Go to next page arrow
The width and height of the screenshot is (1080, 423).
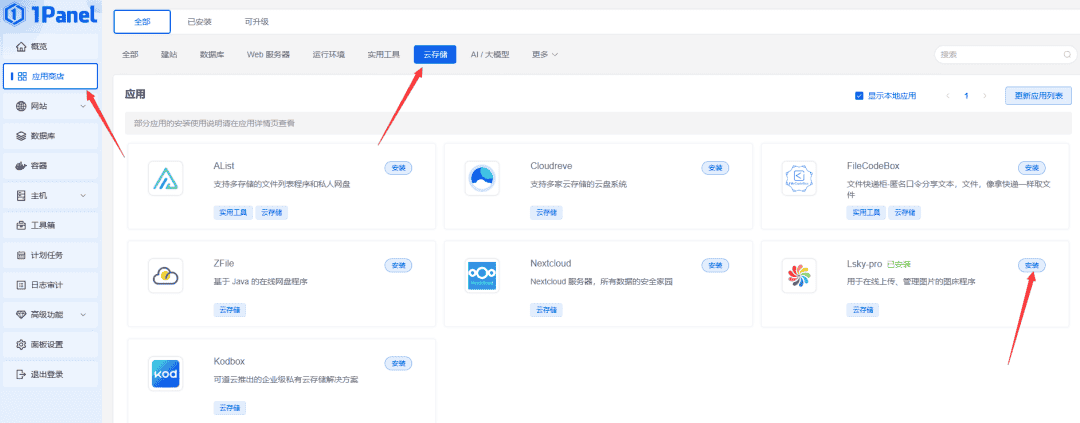click(985, 96)
